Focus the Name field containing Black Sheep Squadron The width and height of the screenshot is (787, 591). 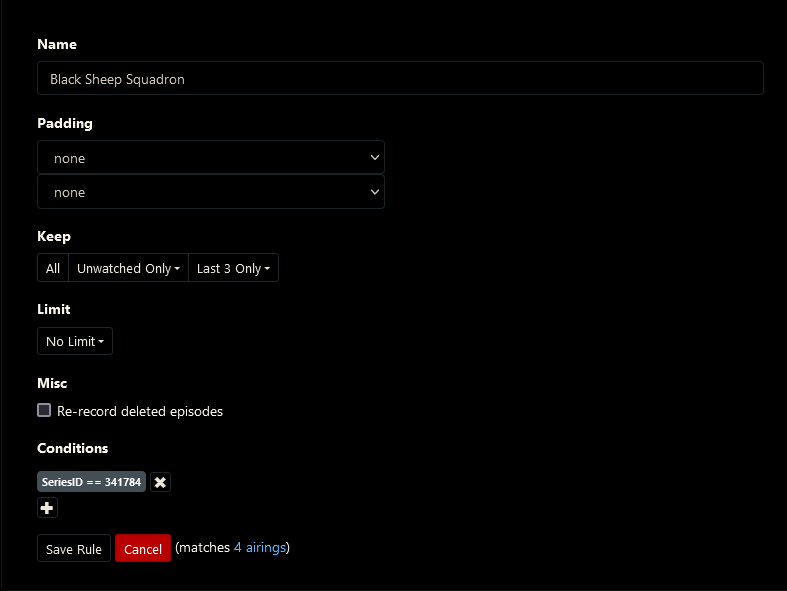coord(400,79)
